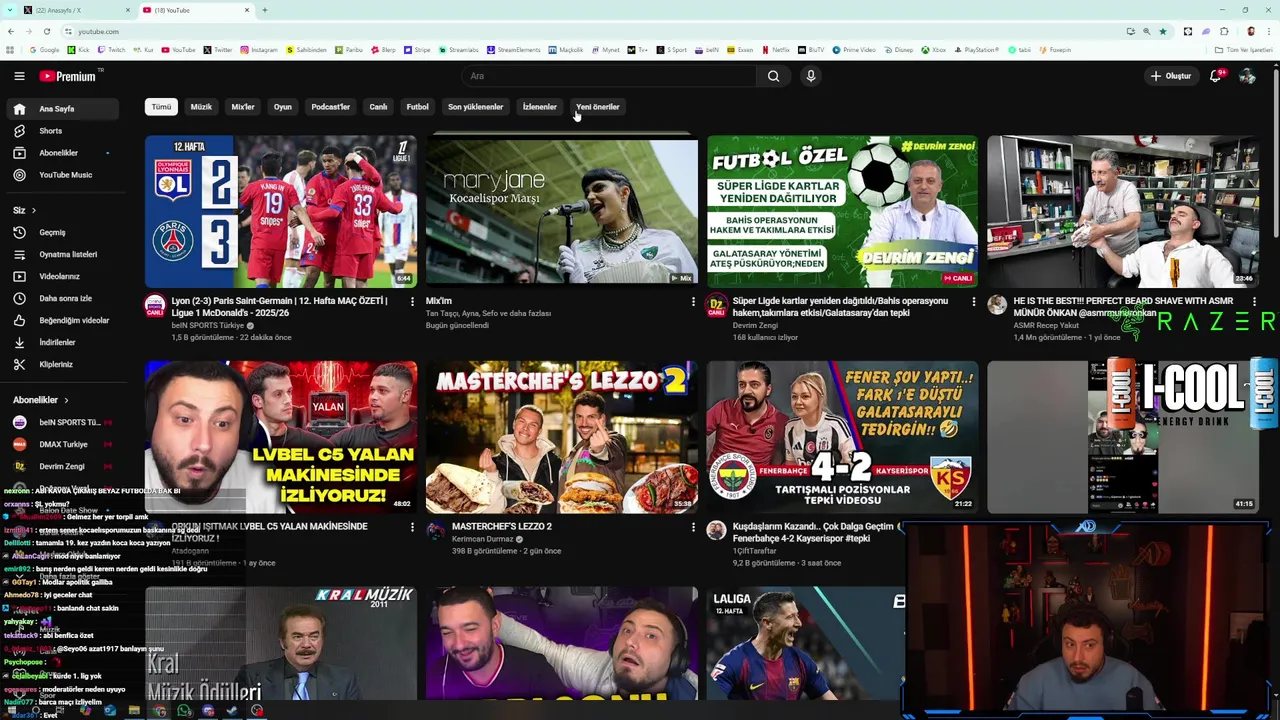Open options menu for Lyon PSG video
Viewport: 1280px width, 720px height.
click(x=412, y=301)
